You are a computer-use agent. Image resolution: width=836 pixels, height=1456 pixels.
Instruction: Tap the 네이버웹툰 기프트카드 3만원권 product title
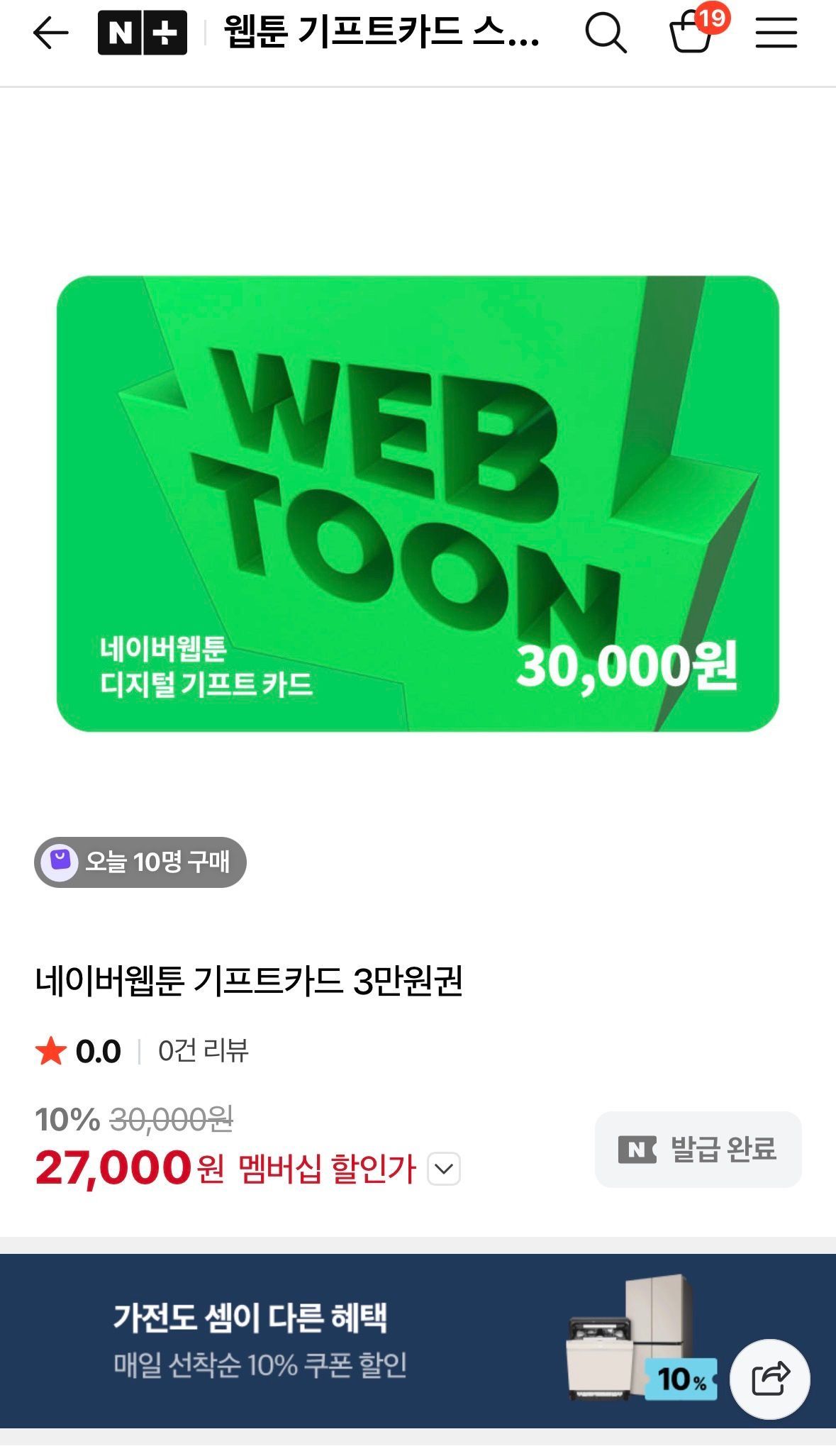249,982
